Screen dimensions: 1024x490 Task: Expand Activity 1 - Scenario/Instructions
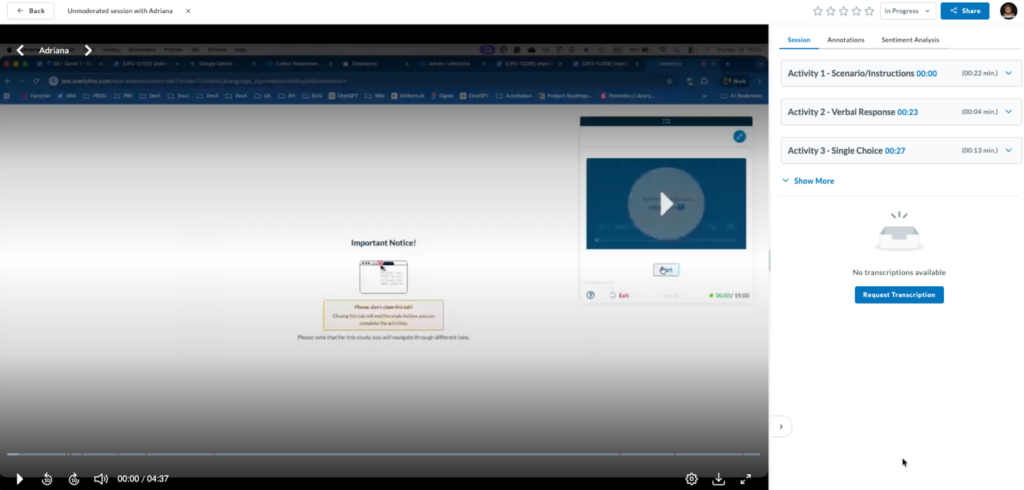click(x=1008, y=73)
